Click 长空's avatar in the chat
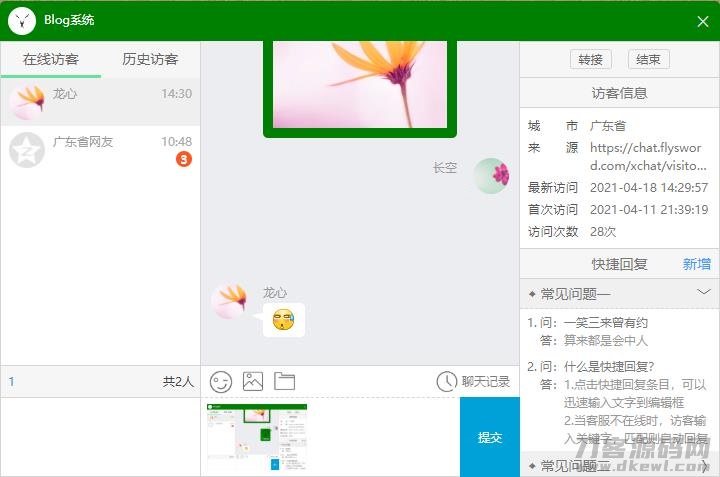Screen dimensions: 720x477 coord(490,175)
